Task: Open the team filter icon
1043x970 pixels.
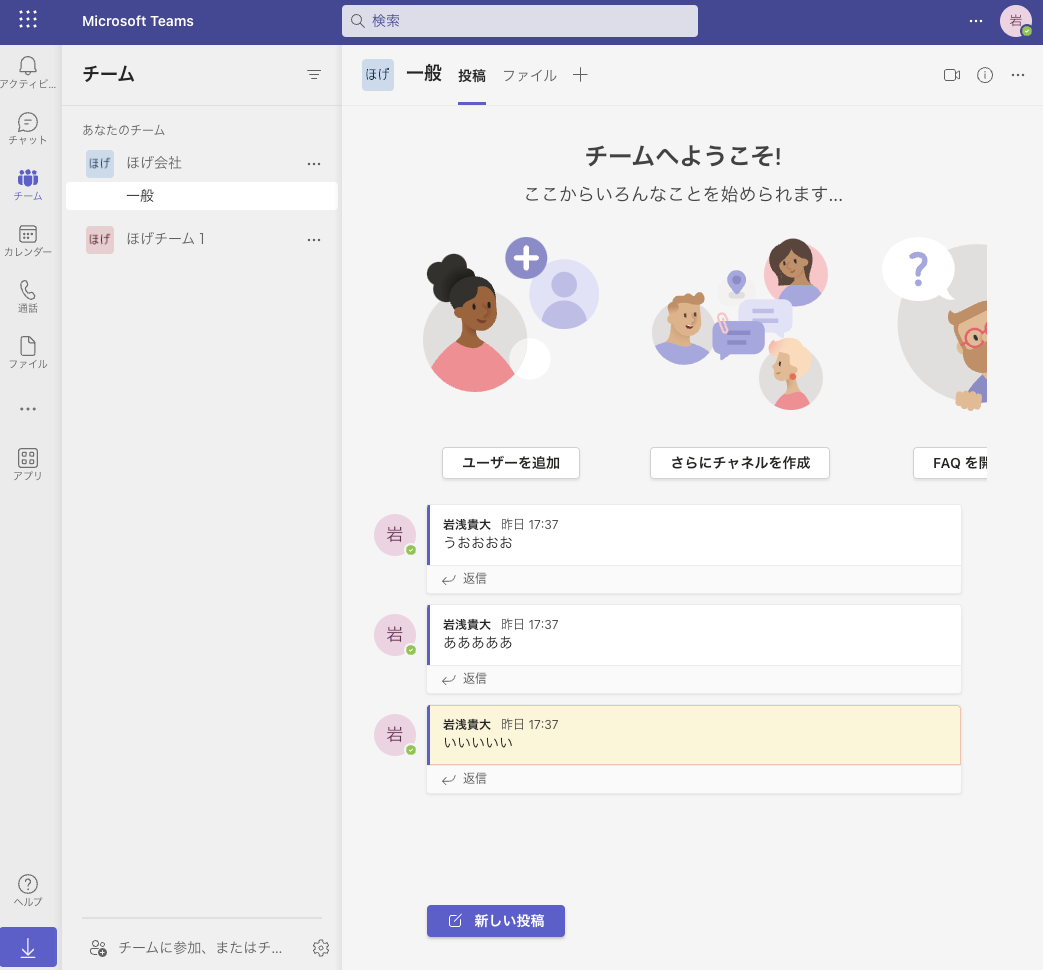Action: 314,74
